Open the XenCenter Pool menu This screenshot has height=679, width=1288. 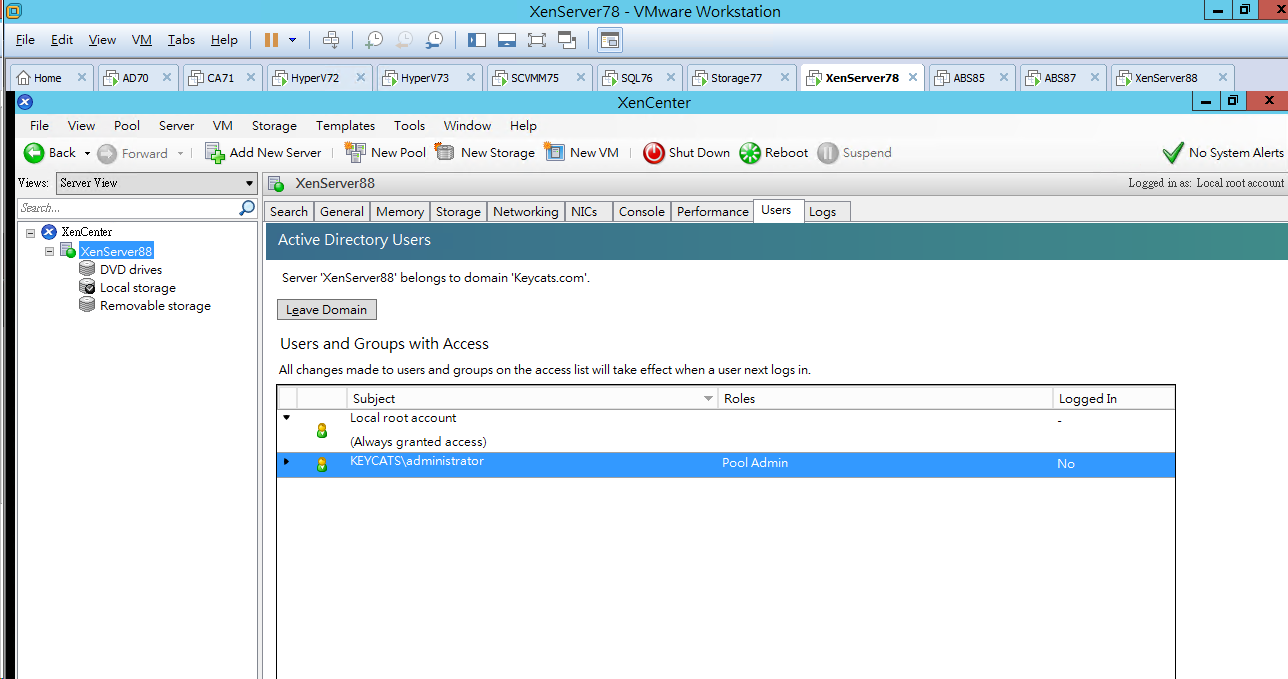(127, 126)
